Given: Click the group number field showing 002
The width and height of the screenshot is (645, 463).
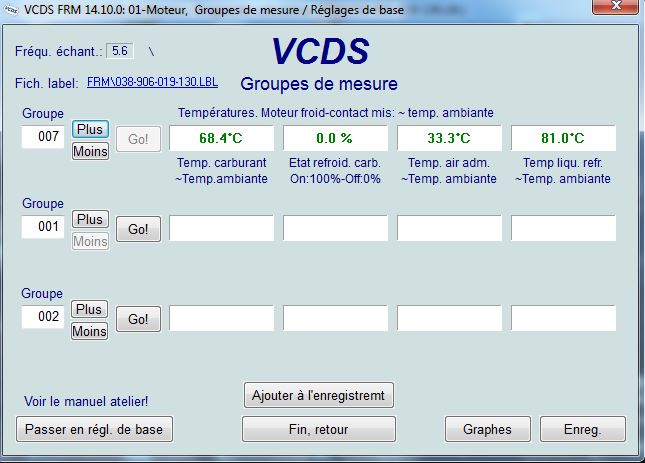Looking at the screenshot, I should pos(43,317).
